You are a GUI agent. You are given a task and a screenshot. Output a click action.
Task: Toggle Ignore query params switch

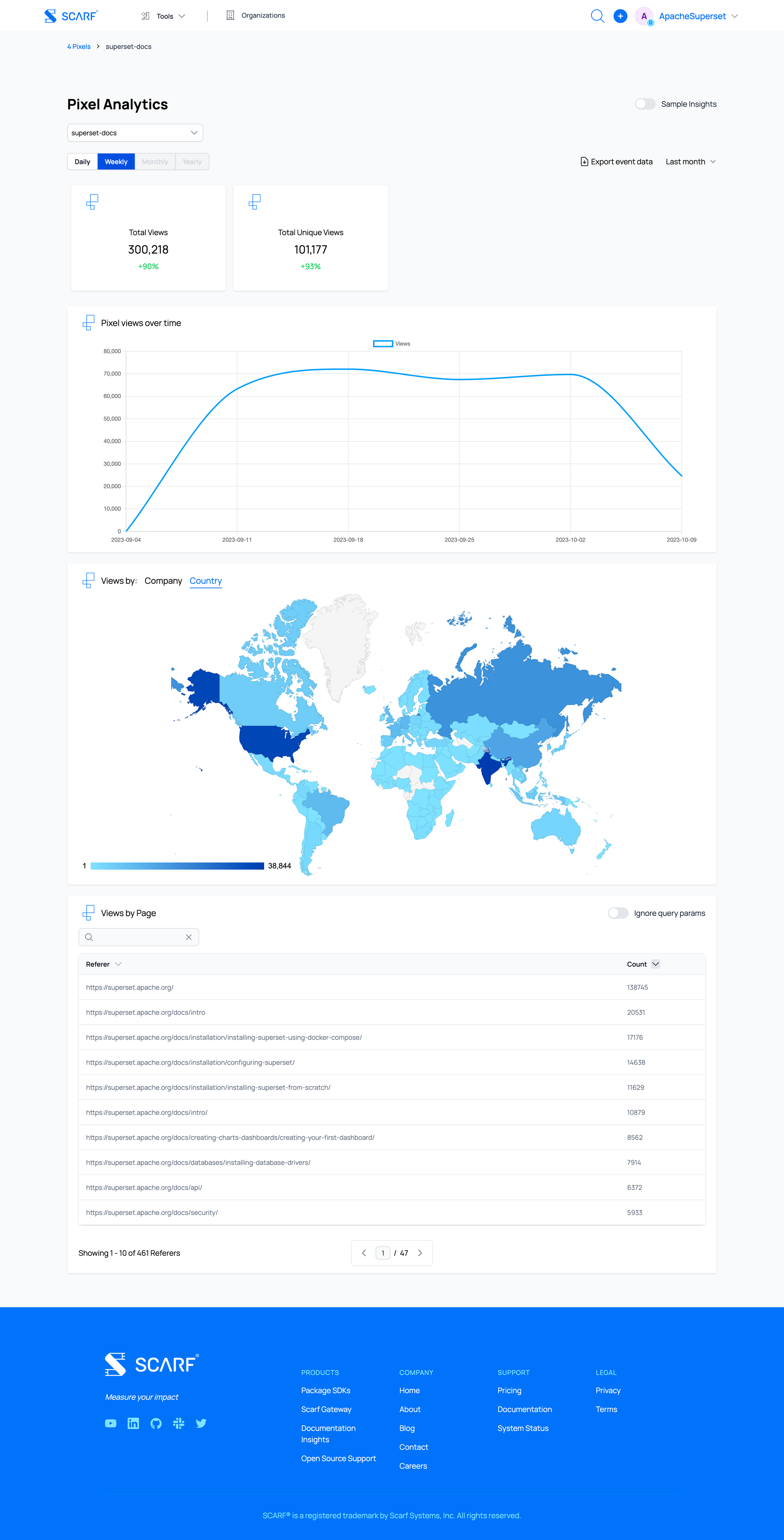point(618,913)
